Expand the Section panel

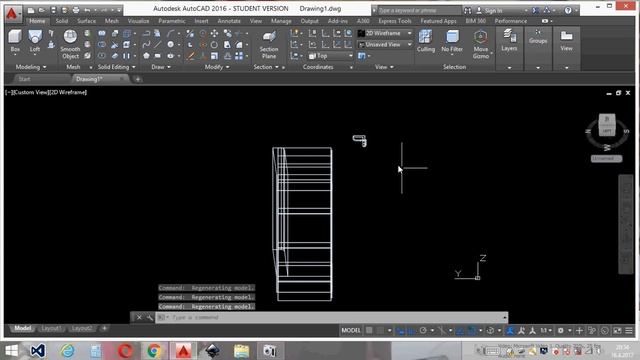[266, 67]
